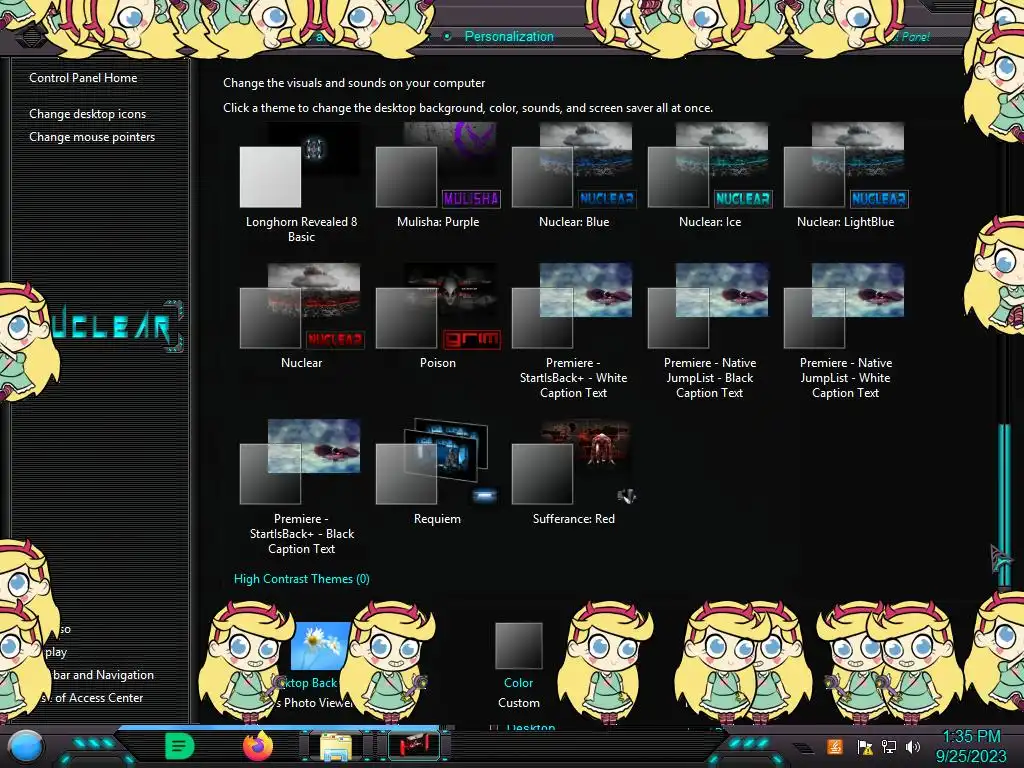Viewport: 1024px width, 768px height.
Task: Select the Mulisha: Purple theme
Action: click(x=438, y=176)
